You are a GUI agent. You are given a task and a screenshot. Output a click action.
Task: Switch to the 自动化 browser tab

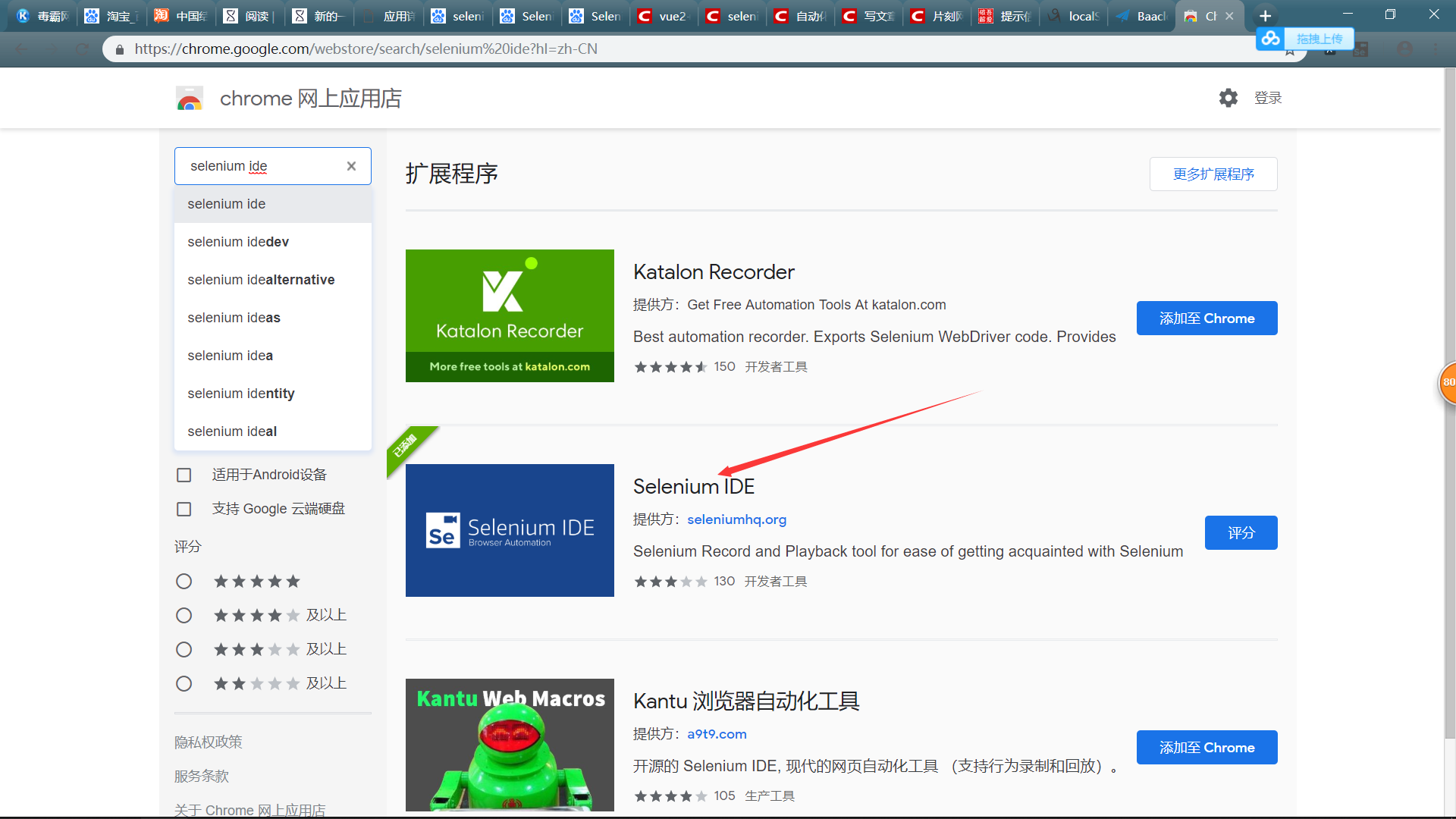(x=800, y=16)
